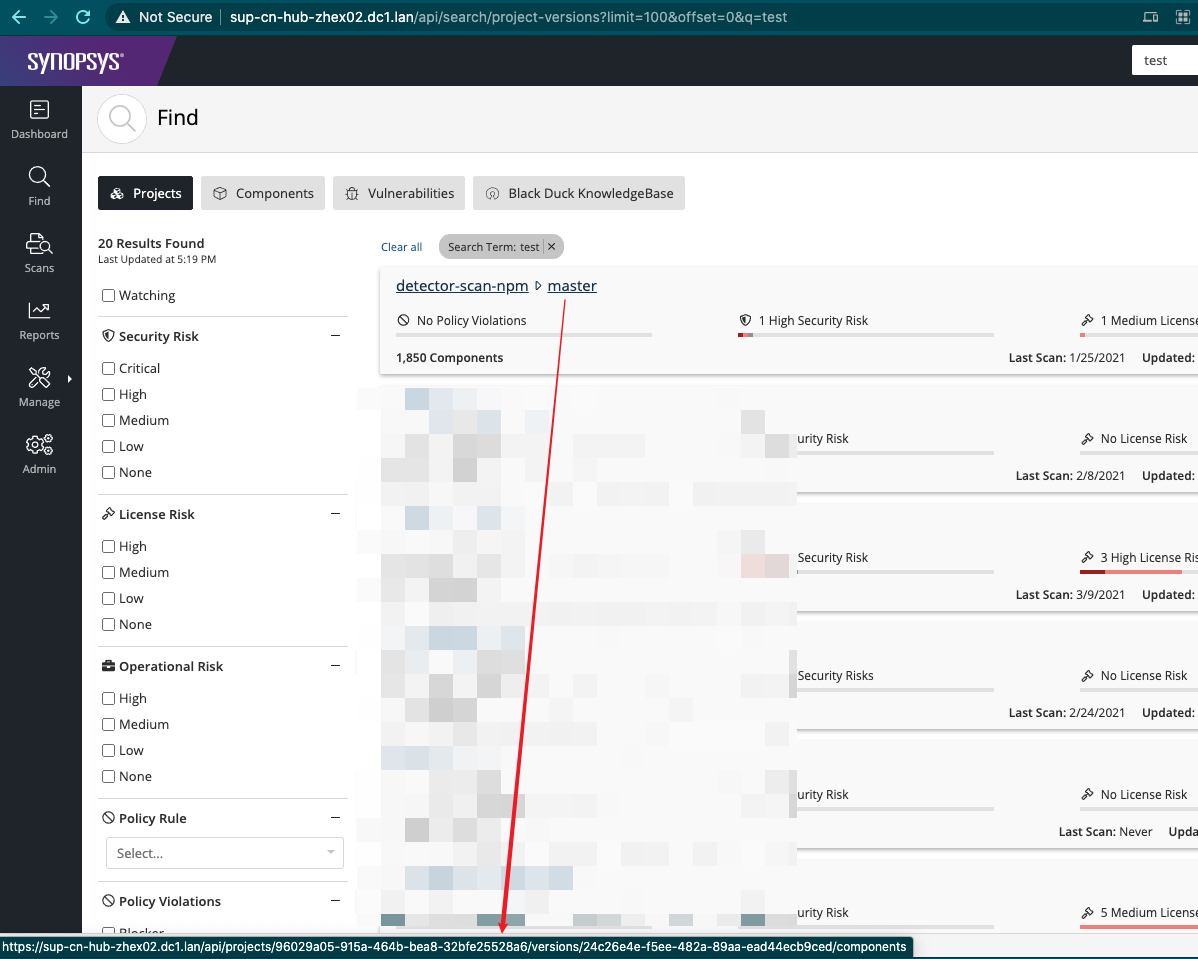This screenshot has width=1198, height=959.
Task: Check Low under Security Risk
Action: pos(108,446)
